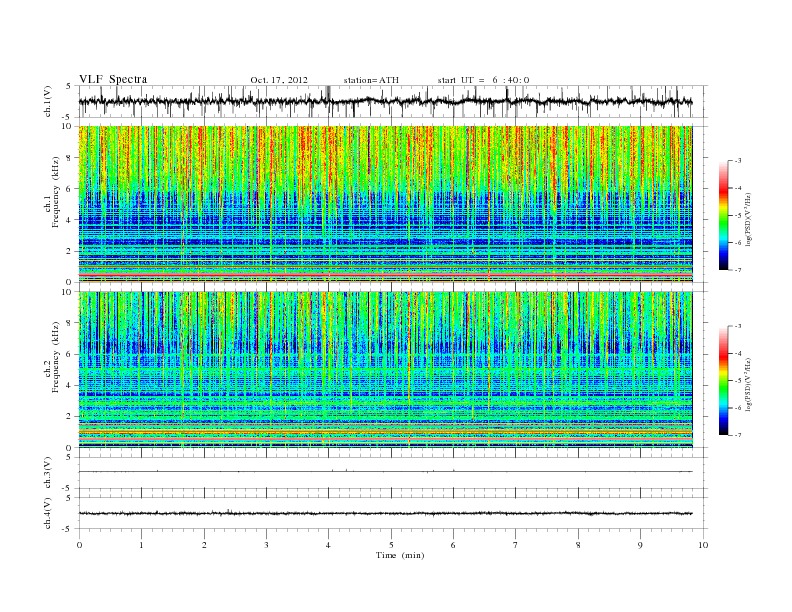The height and width of the screenshot is (612, 792).
Task: Click the "ch.1(V)" waveform axis label
Action: click(48, 101)
